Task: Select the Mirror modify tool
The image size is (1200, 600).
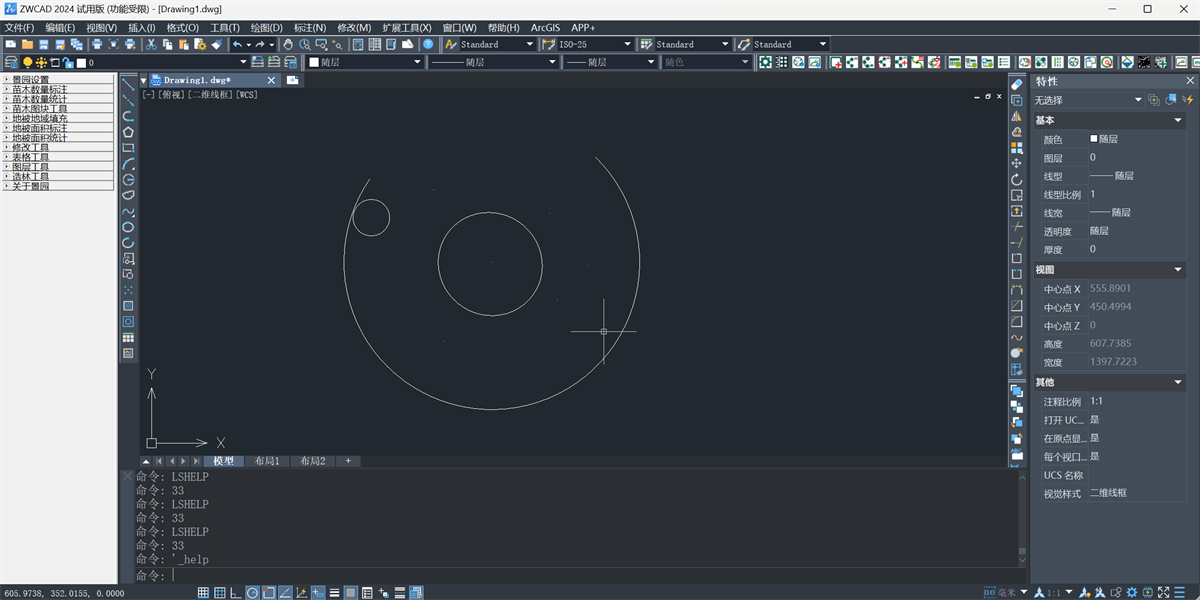Action: click(x=1017, y=117)
